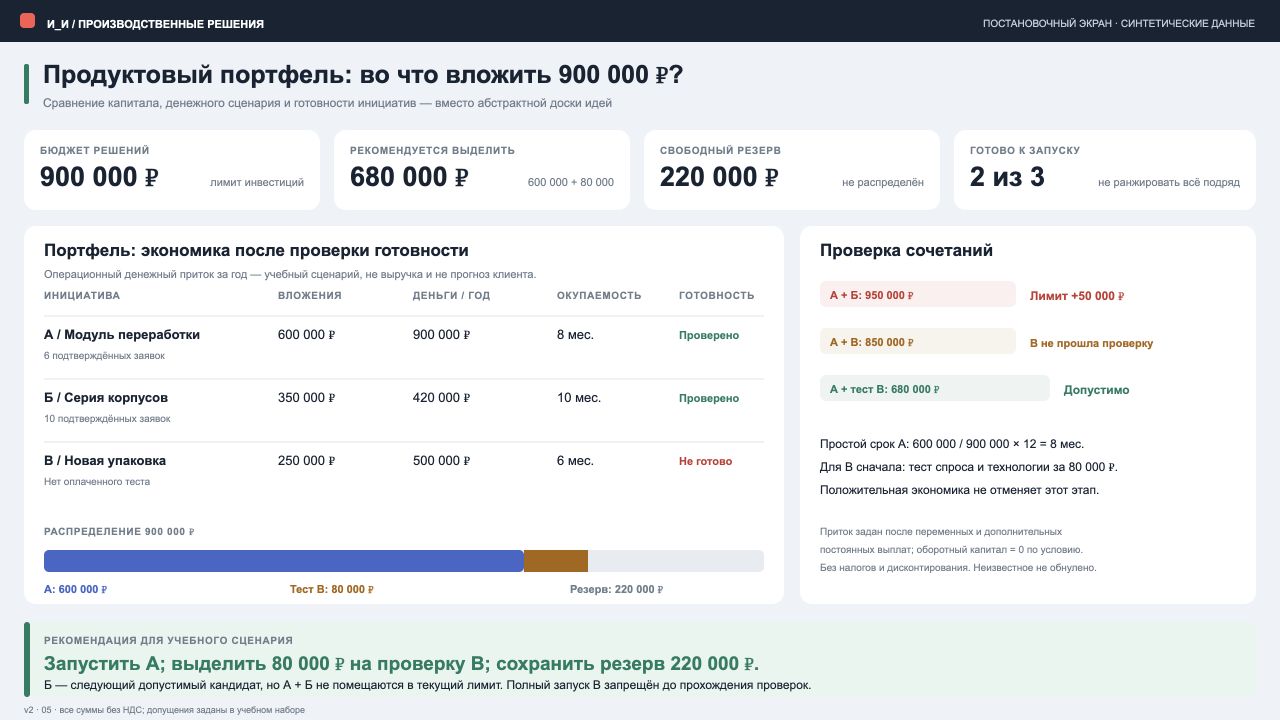Click '10 подтверждённых заявок' note
This screenshot has width=1280, height=720.
click(107, 419)
